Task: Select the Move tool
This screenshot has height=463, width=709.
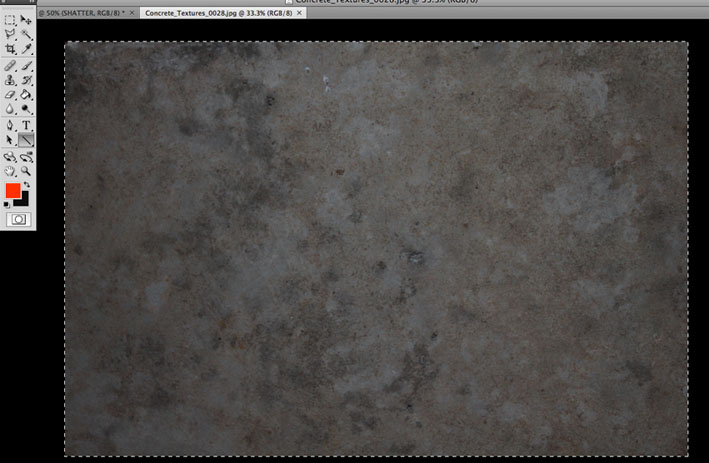Action: pyautogui.click(x=26, y=20)
